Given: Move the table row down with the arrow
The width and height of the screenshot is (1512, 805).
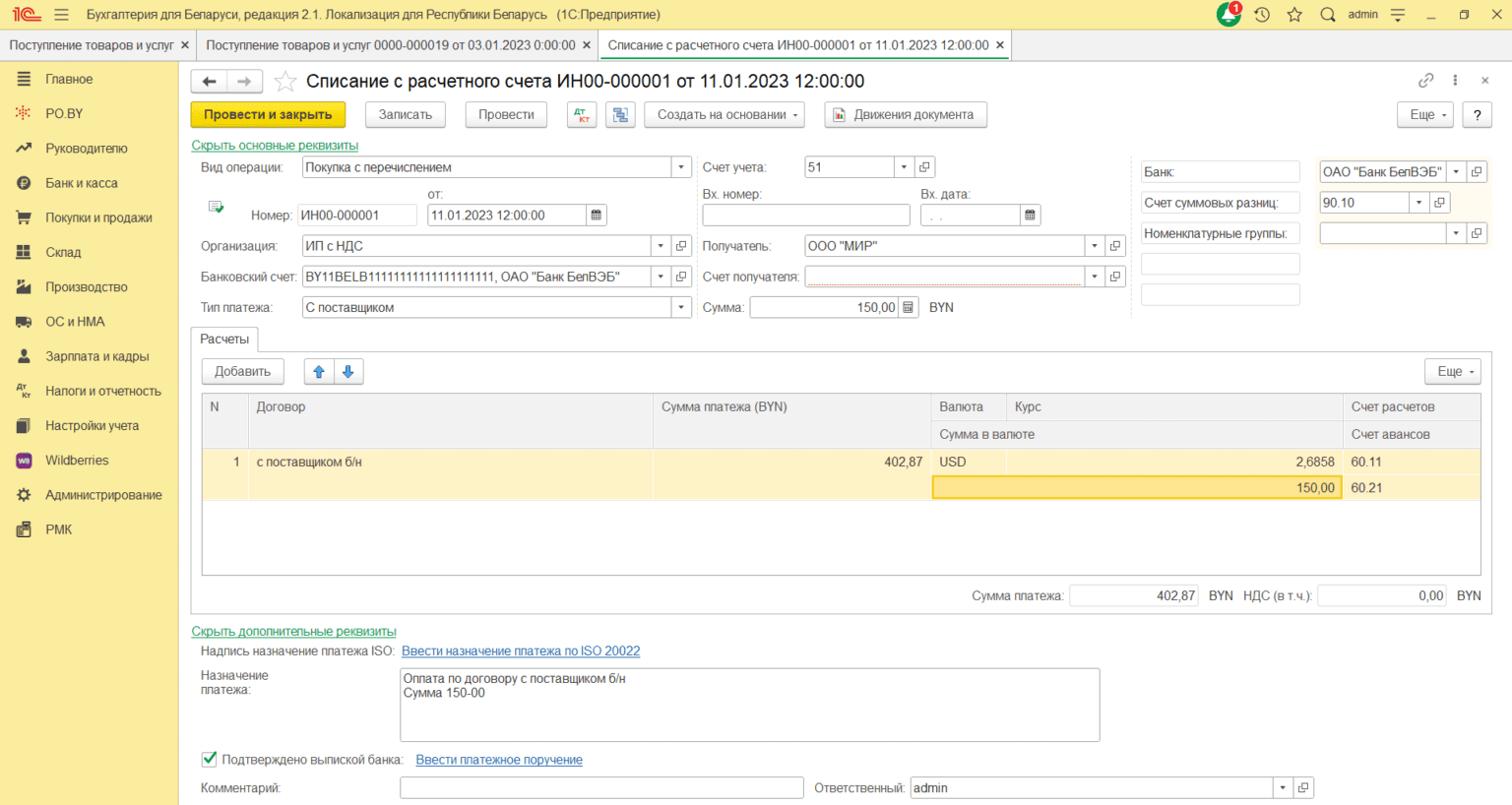Looking at the screenshot, I should pos(348,372).
